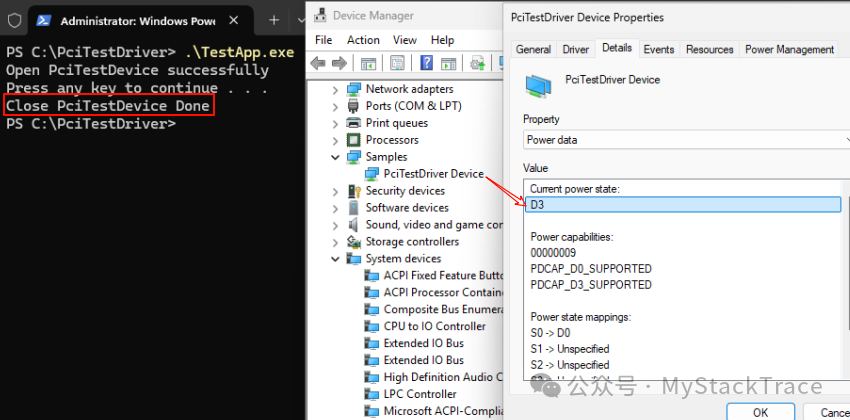The width and height of the screenshot is (850, 420).
Task: Open the File menu in Device Manager
Action: point(324,40)
